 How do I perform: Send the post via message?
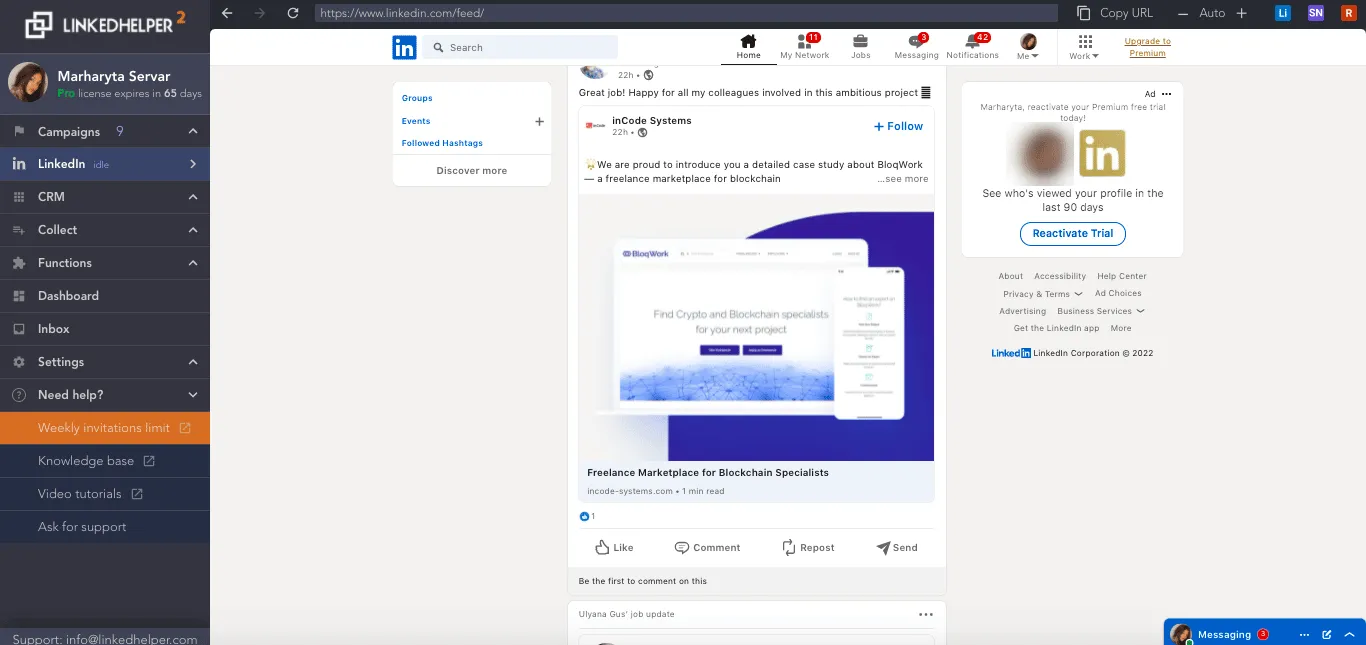coord(897,547)
